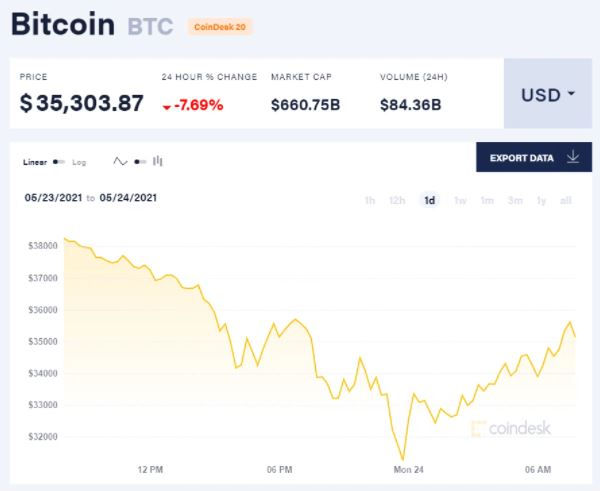
Task: Select the Log scale label
Action: point(79,162)
